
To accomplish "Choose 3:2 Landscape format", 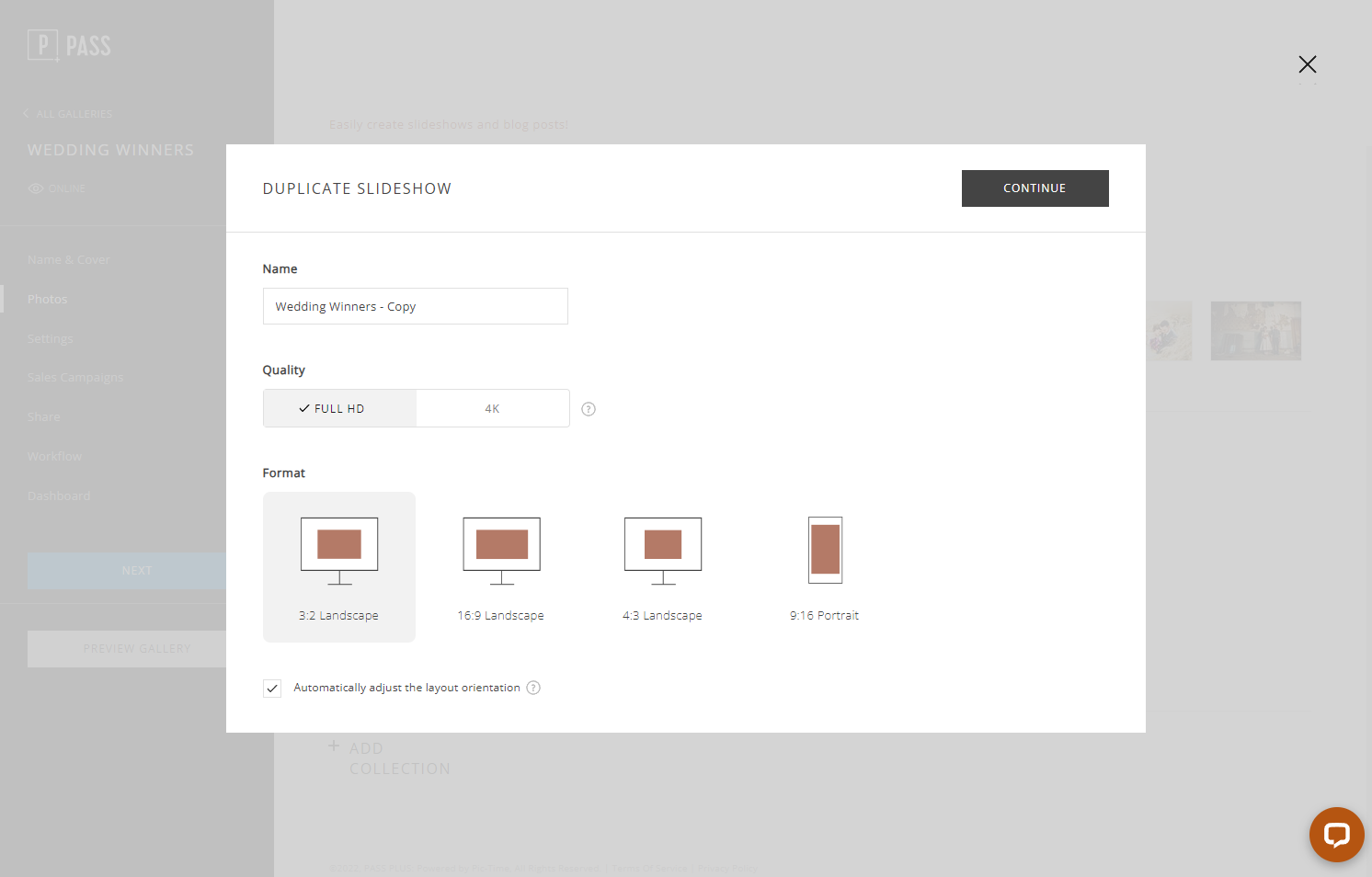I will [339, 567].
